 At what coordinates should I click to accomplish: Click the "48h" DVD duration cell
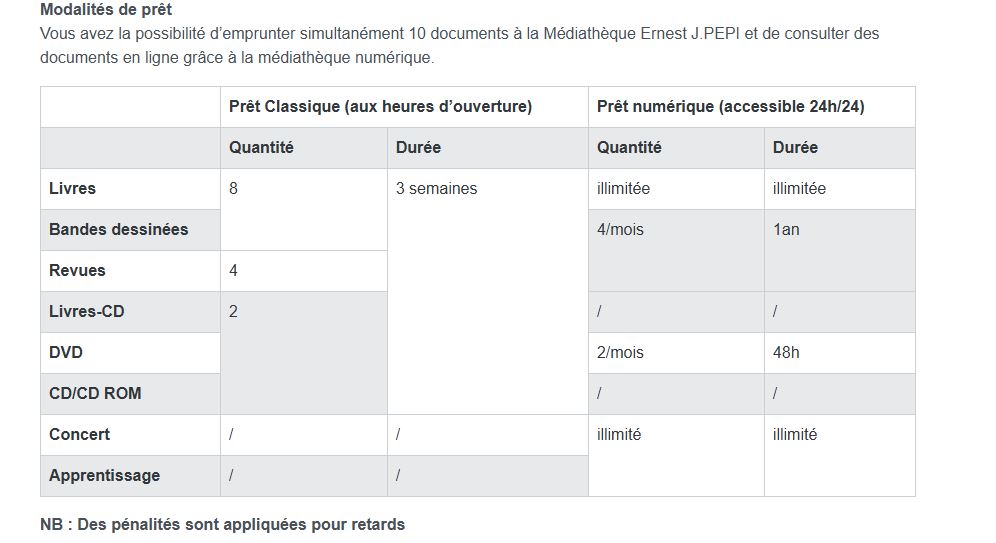(x=786, y=352)
